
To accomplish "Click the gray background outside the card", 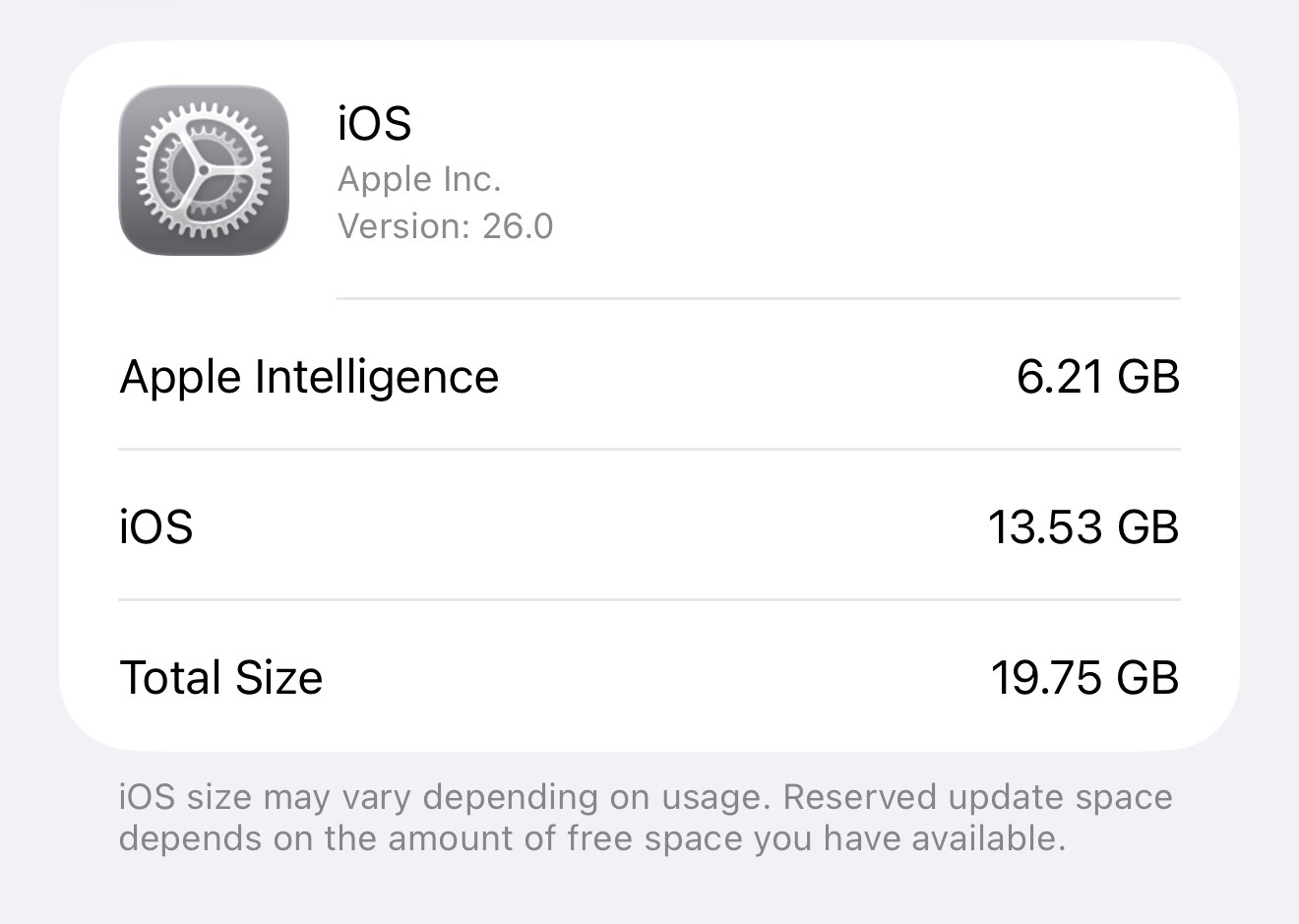I will [x=649, y=891].
